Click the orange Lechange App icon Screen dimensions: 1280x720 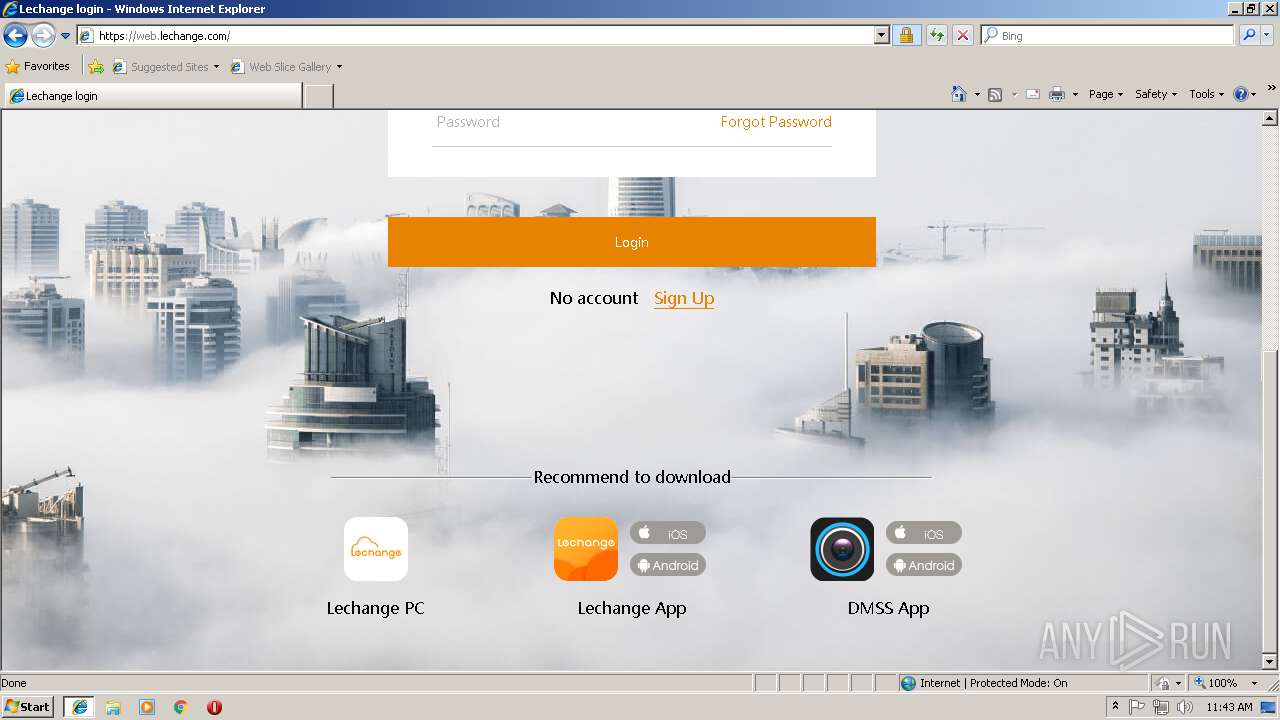(586, 549)
